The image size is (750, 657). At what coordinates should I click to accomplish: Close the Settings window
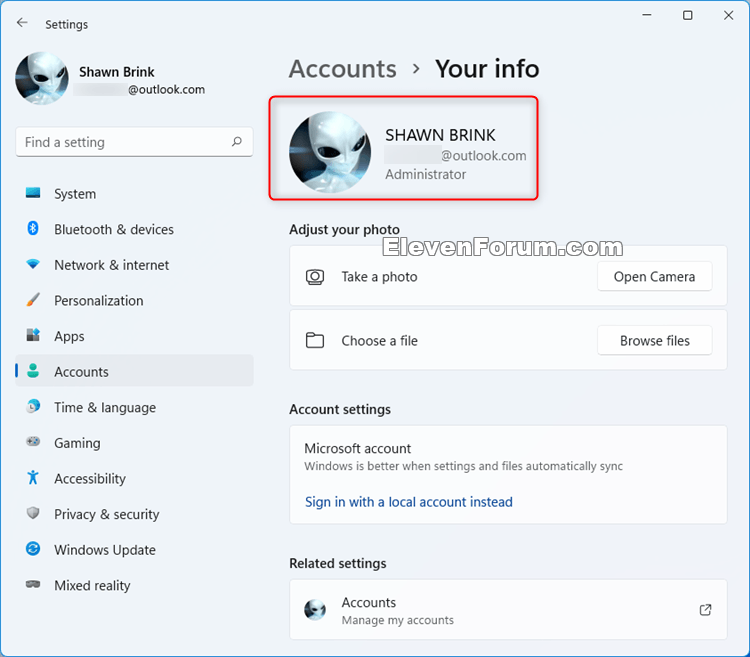(x=728, y=15)
